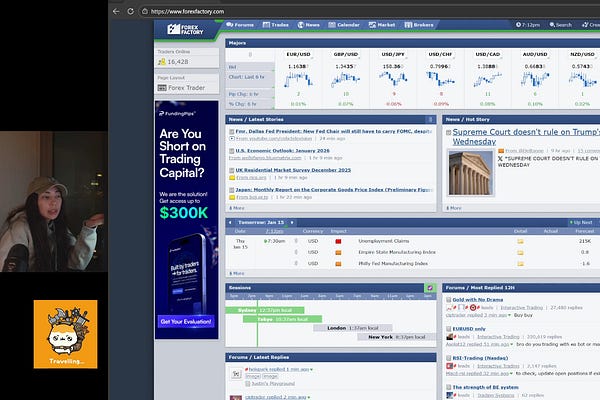Go to previous calendar day arrow
This screenshot has width=600, height=400.
click(x=230, y=222)
